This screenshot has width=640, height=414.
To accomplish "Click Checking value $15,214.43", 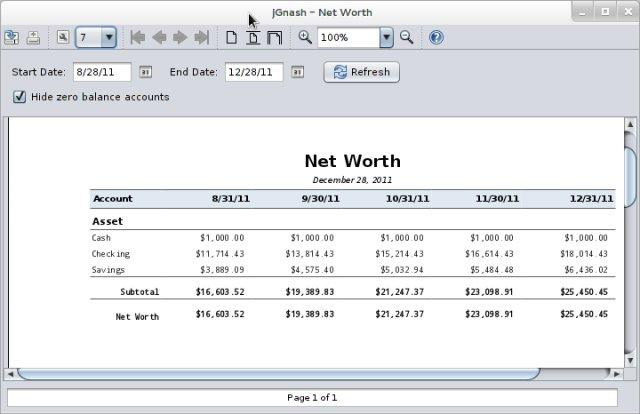I will point(400,254).
